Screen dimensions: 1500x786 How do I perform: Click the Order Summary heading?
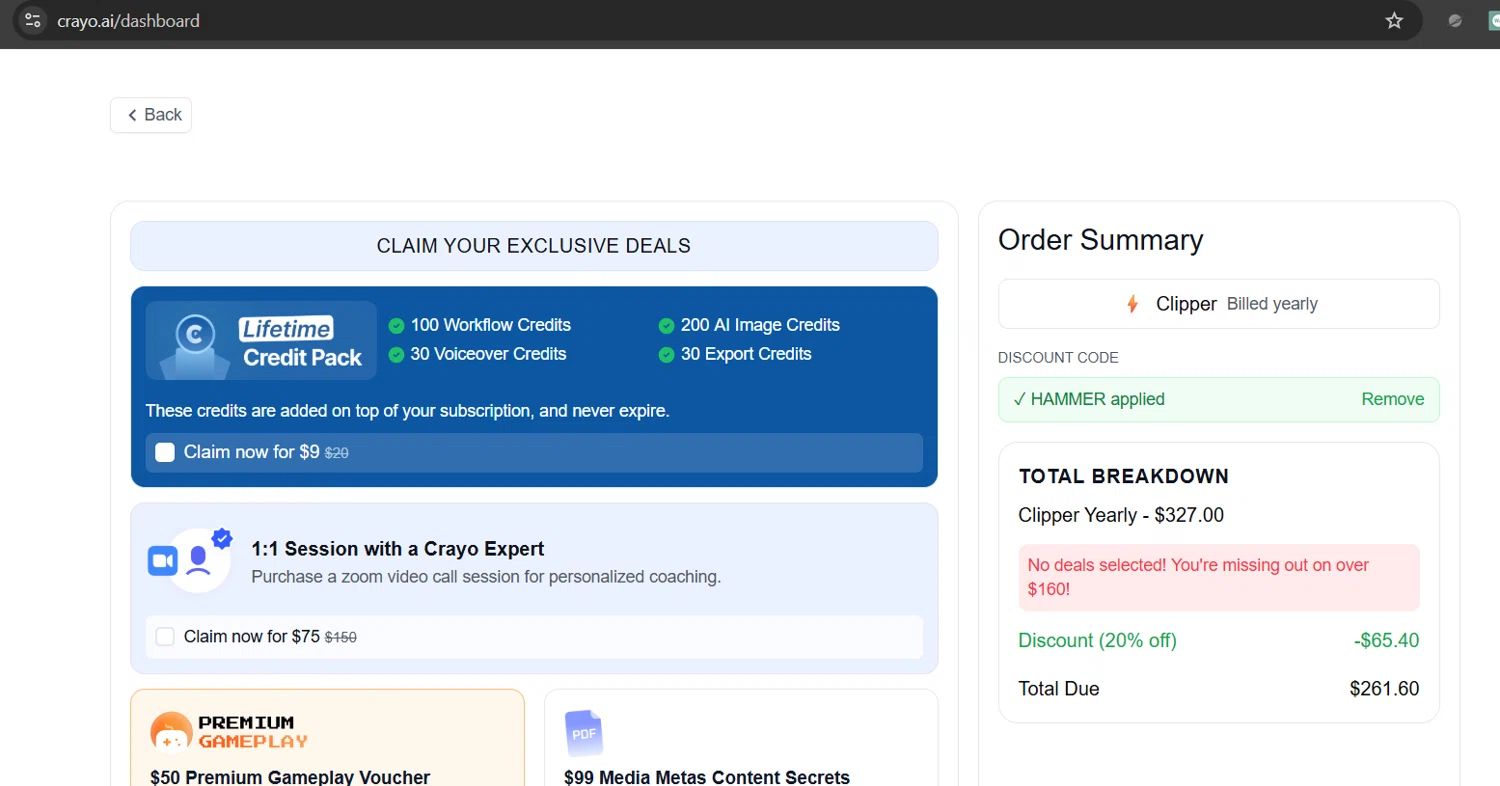pos(1100,240)
